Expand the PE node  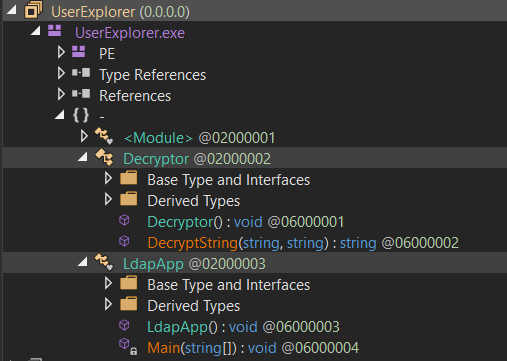pos(61,52)
